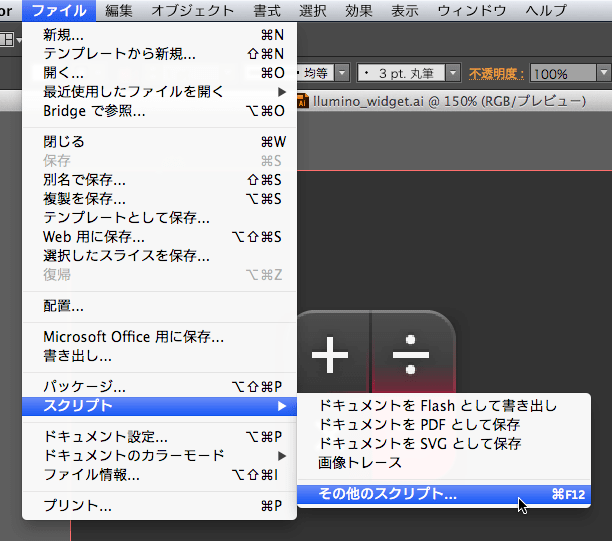Choose 選択したスライスを保存...
Image resolution: width=612 pixels, height=541 pixels.
[160, 256]
